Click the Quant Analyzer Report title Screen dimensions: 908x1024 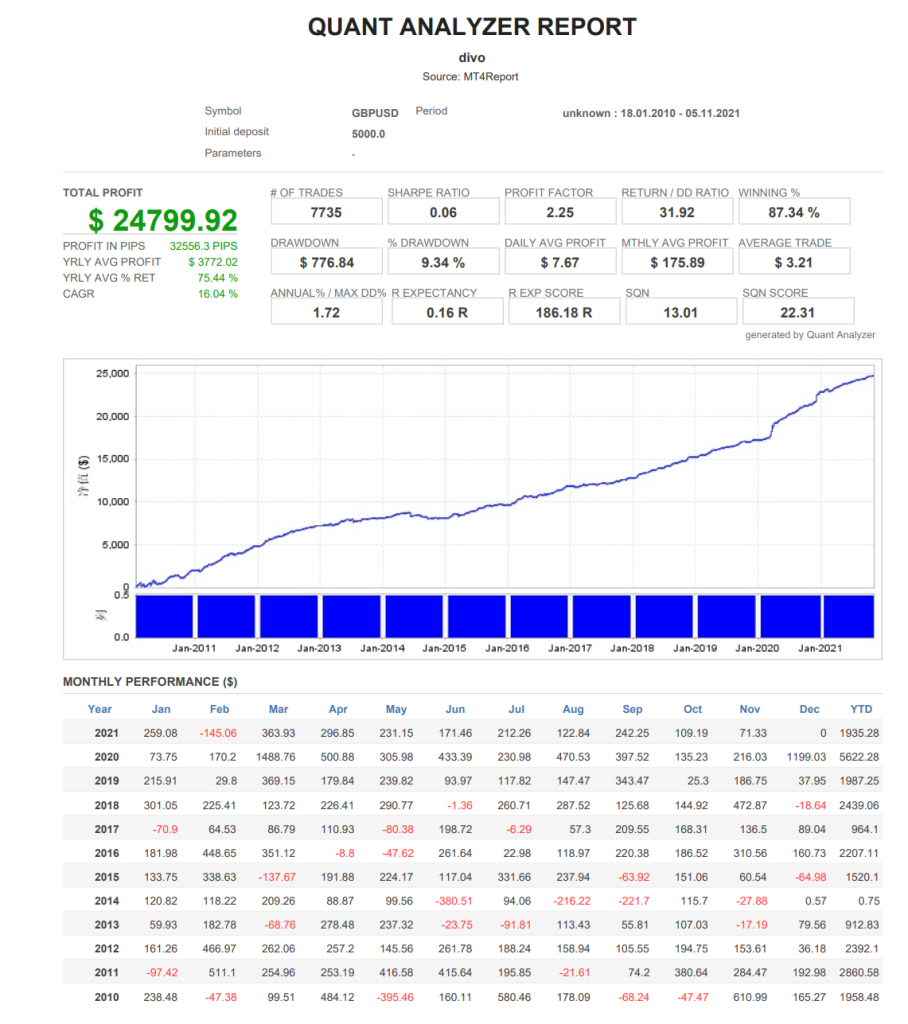point(472,27)
